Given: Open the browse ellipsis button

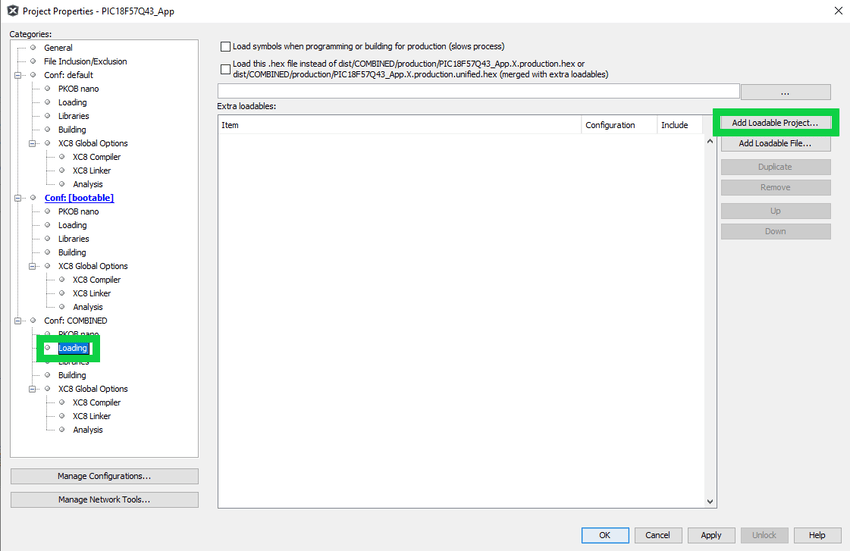Looking at the screenshot, I should point(785,92).
